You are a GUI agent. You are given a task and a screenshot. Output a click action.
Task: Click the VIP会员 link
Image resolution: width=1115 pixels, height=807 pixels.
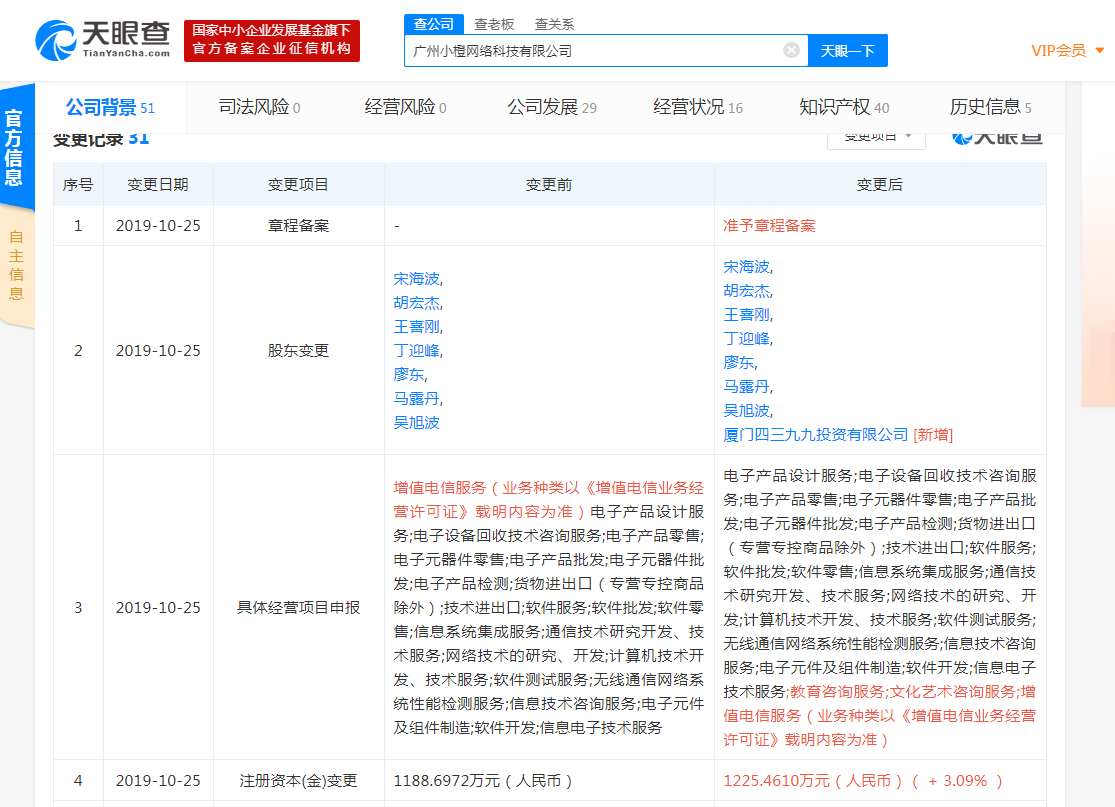1058,50
